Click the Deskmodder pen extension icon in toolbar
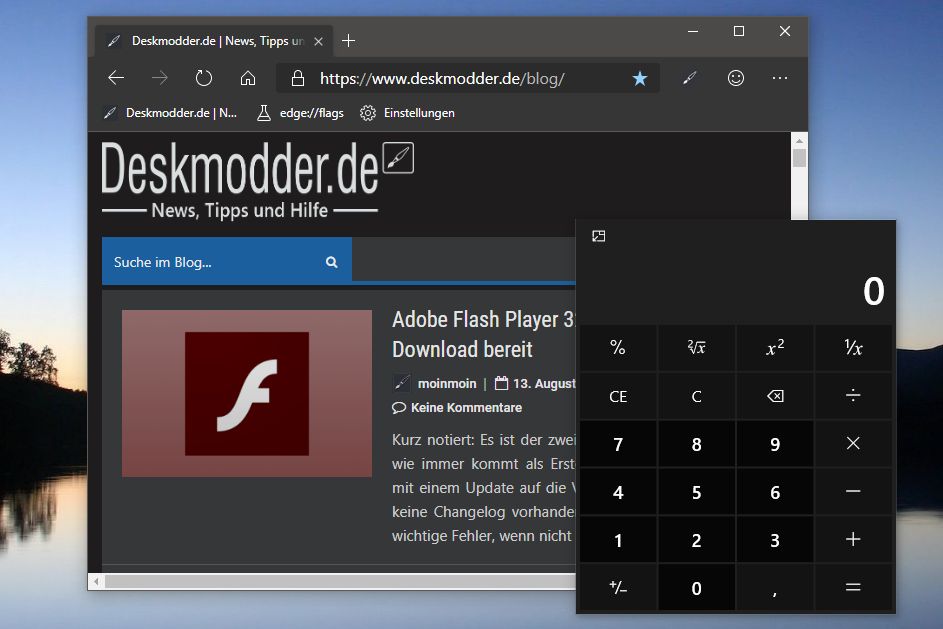Viewport: 943px width, 629px height. (x=690, y=78)
